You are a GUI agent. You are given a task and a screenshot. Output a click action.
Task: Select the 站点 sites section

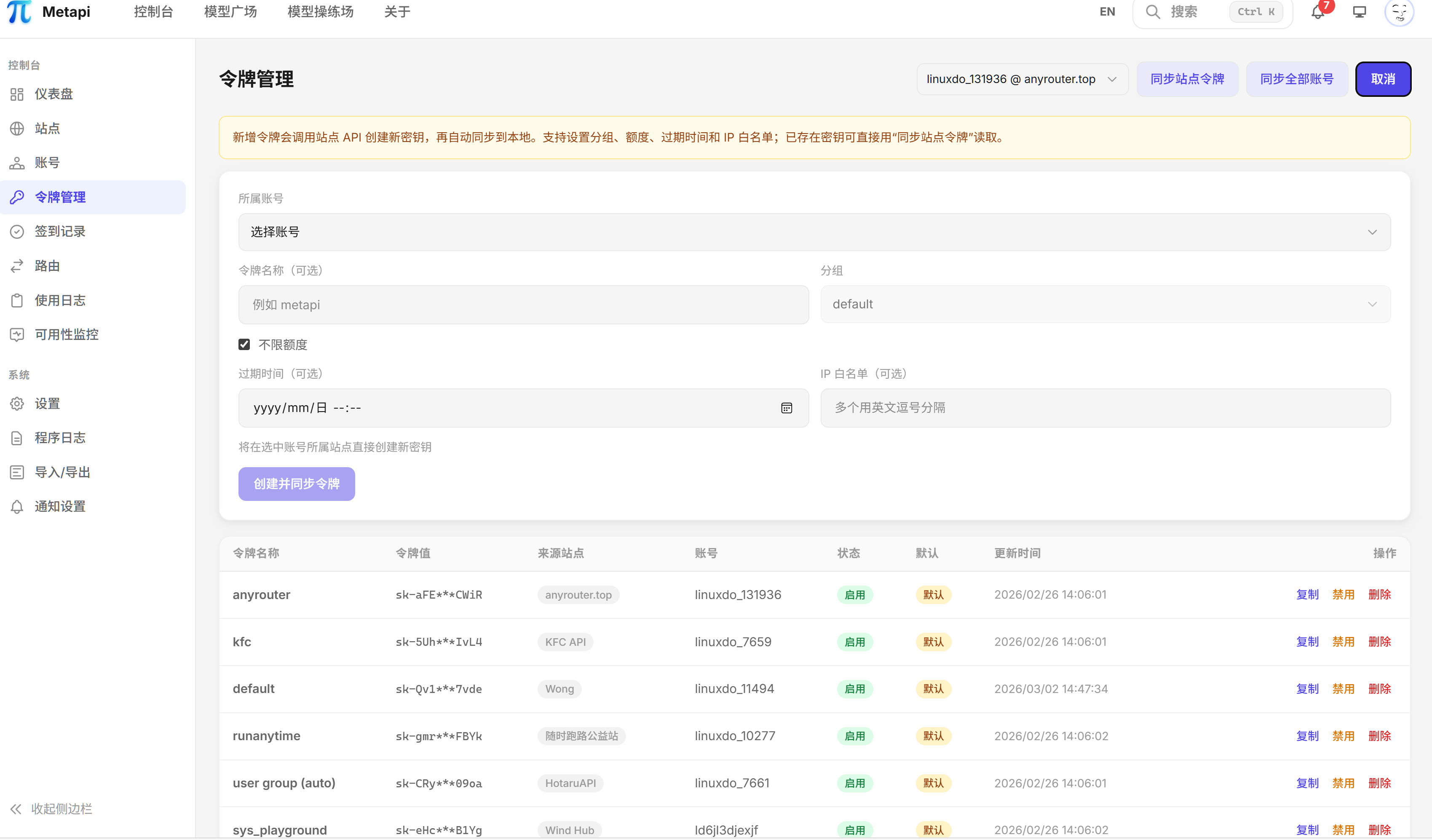coord(47,128)
